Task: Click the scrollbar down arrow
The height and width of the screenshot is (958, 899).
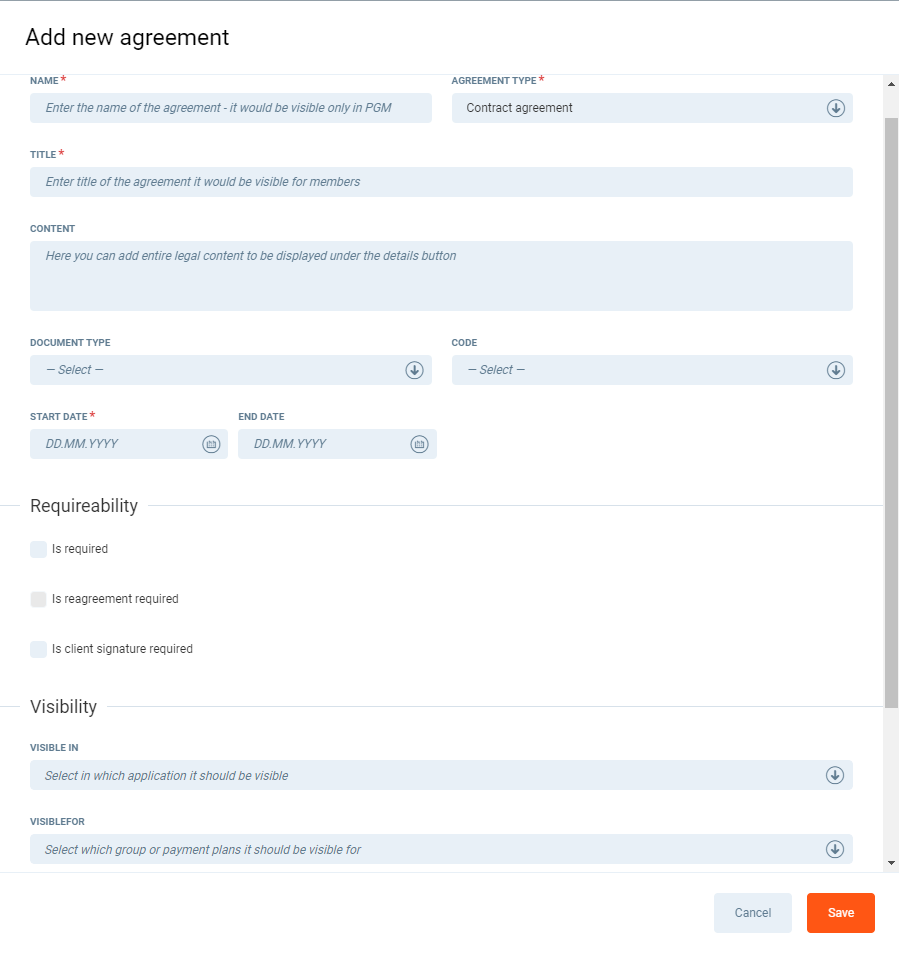Action: pyautogui.click(x=891, y=862)
